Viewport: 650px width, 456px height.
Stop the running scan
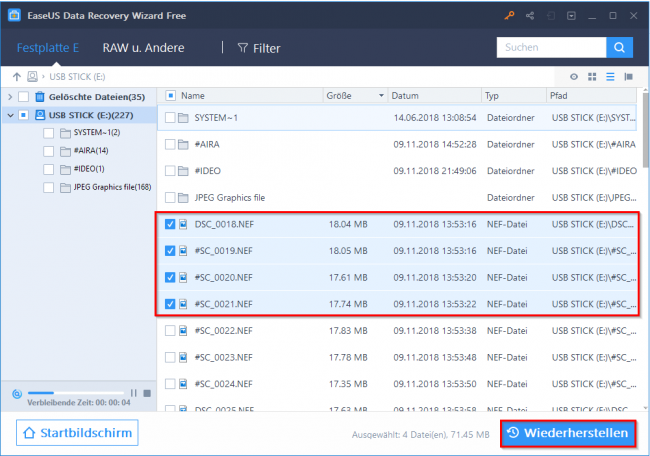[x=147, y=393]
